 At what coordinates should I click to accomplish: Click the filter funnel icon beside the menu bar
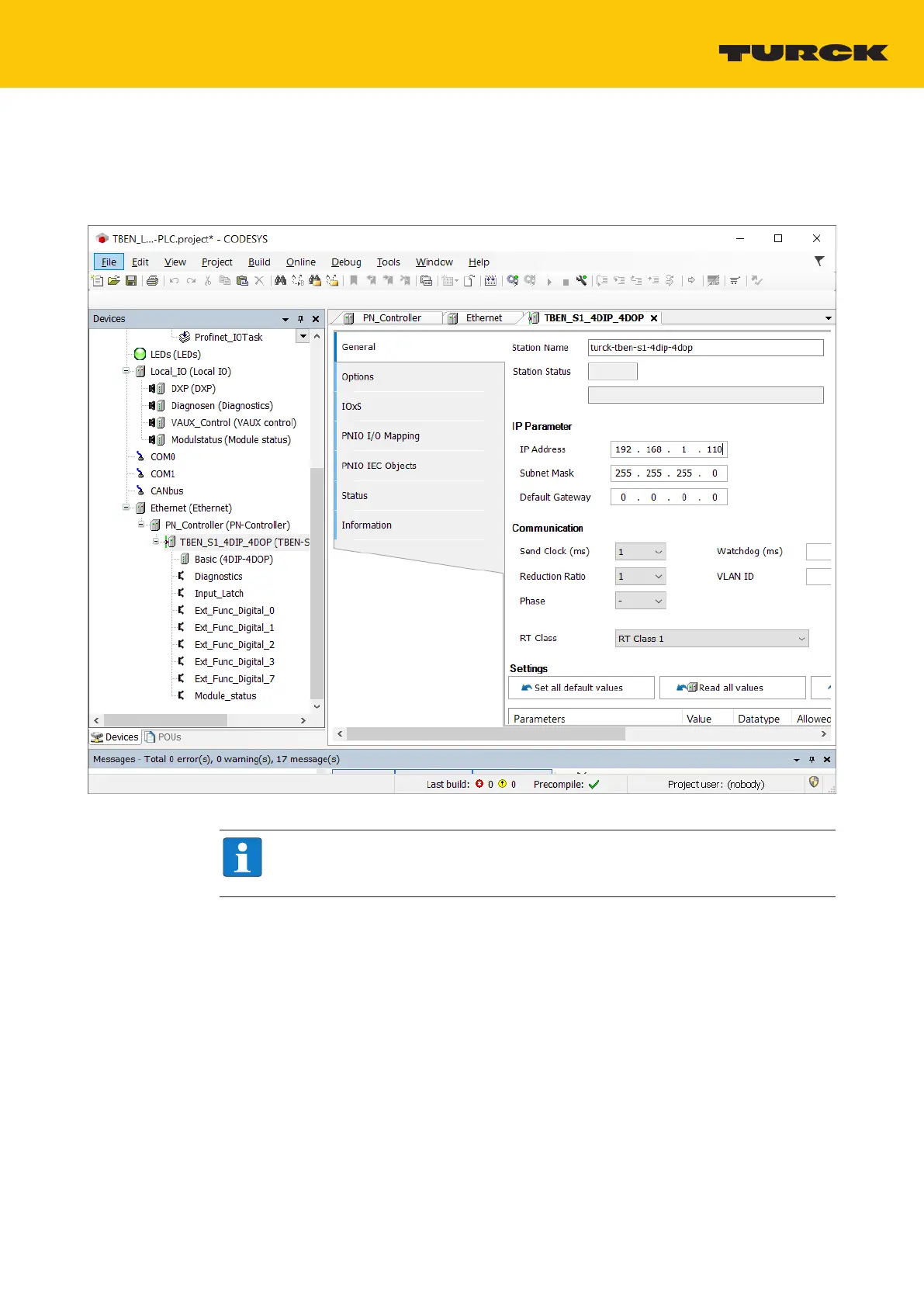(819, 262)
